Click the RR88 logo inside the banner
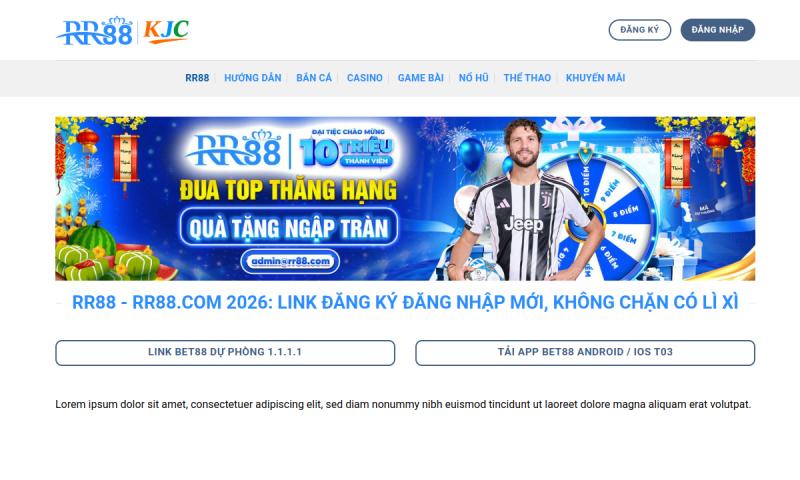800x480 pixels. tap(235, 149)
